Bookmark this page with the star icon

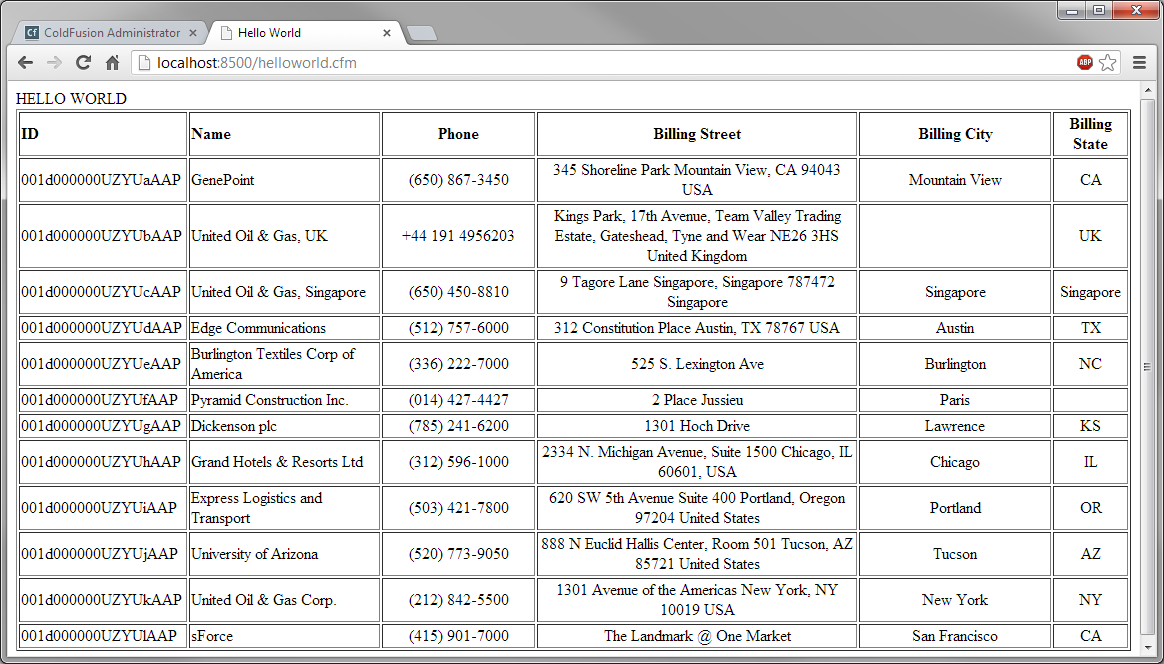point(1108,63)
